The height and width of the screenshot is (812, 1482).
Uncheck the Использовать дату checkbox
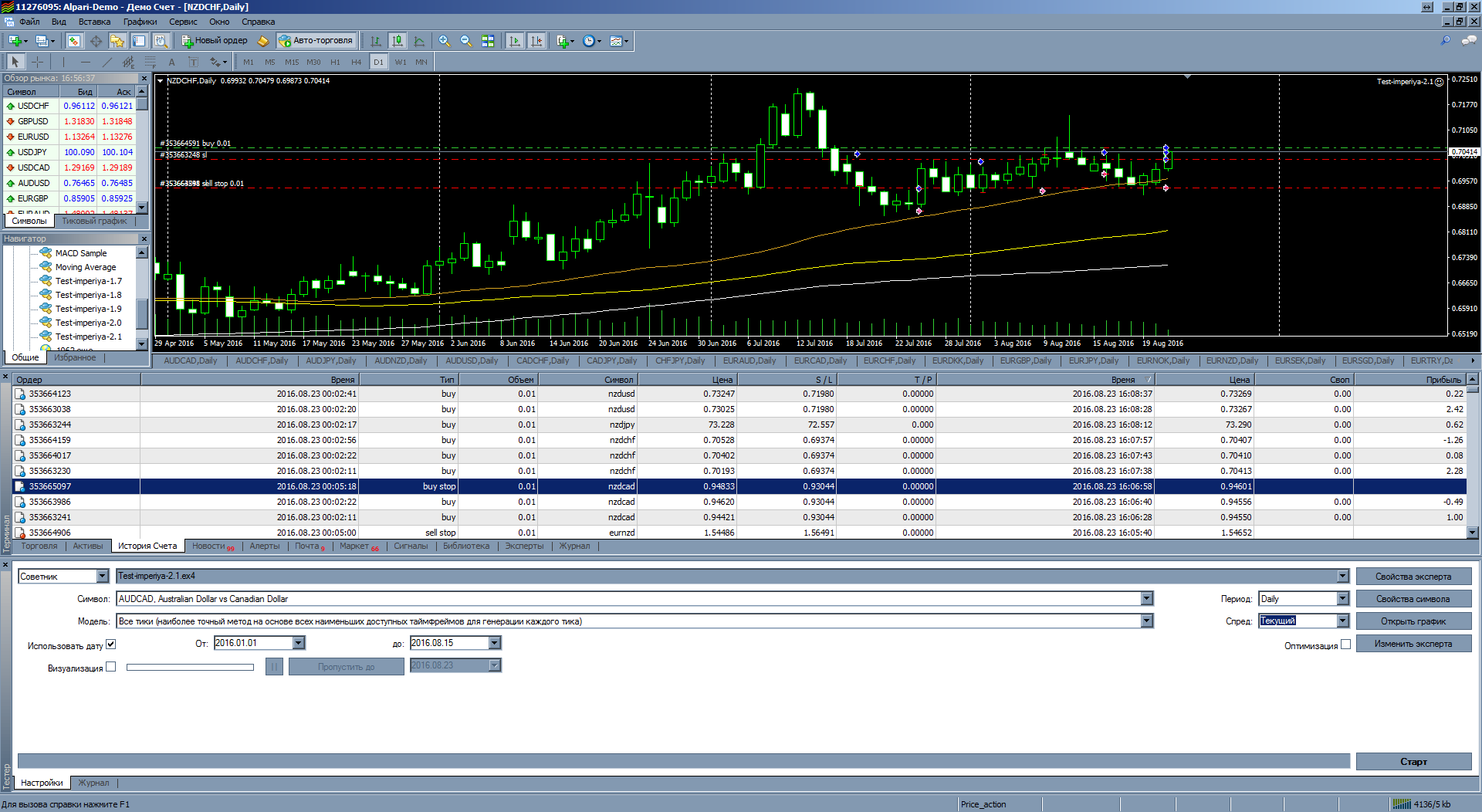(110, 645)
